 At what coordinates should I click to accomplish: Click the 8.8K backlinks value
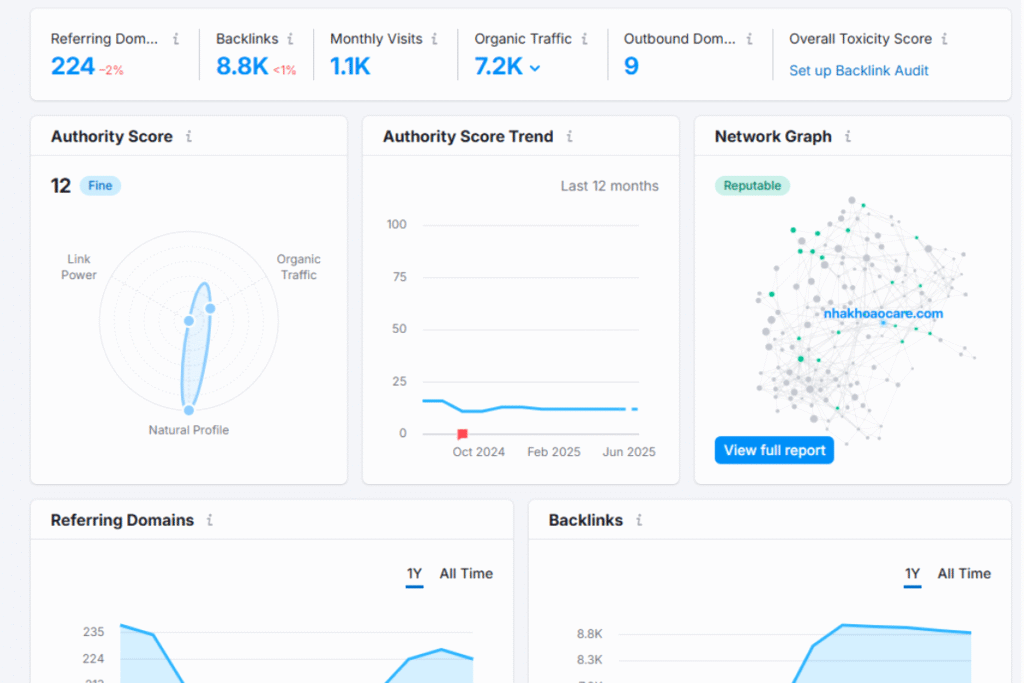tap(242, 67)
